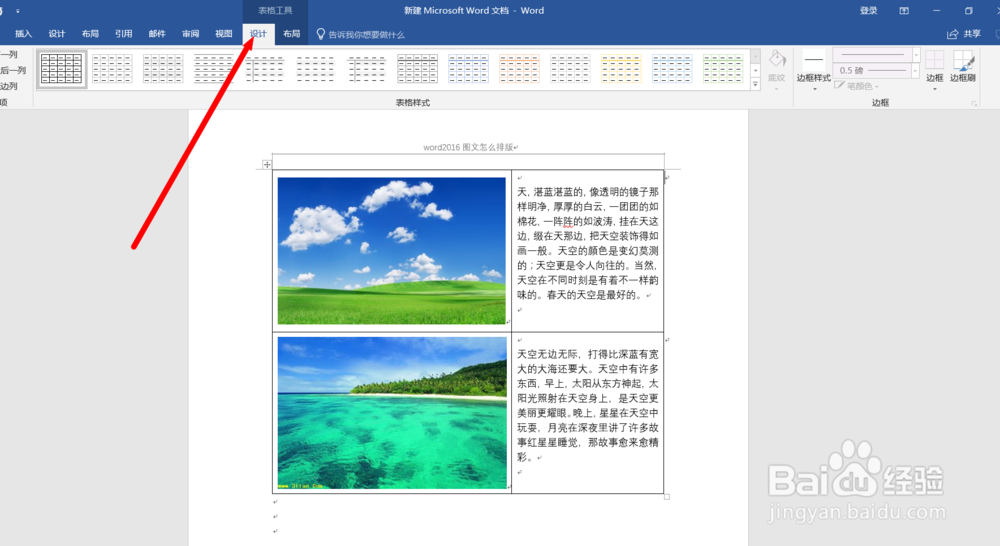This screenshot has height=546, width=1000.
Task: Move table styles gallery down one row
Action: point(755,70)
